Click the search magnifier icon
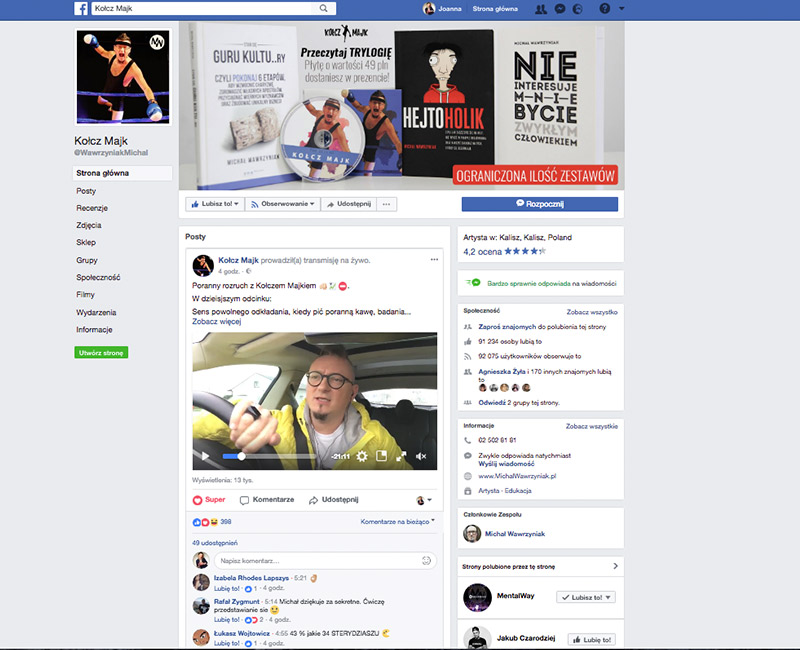Image resolution: width=800 pixels, height=650 pixels. [323, 8]
